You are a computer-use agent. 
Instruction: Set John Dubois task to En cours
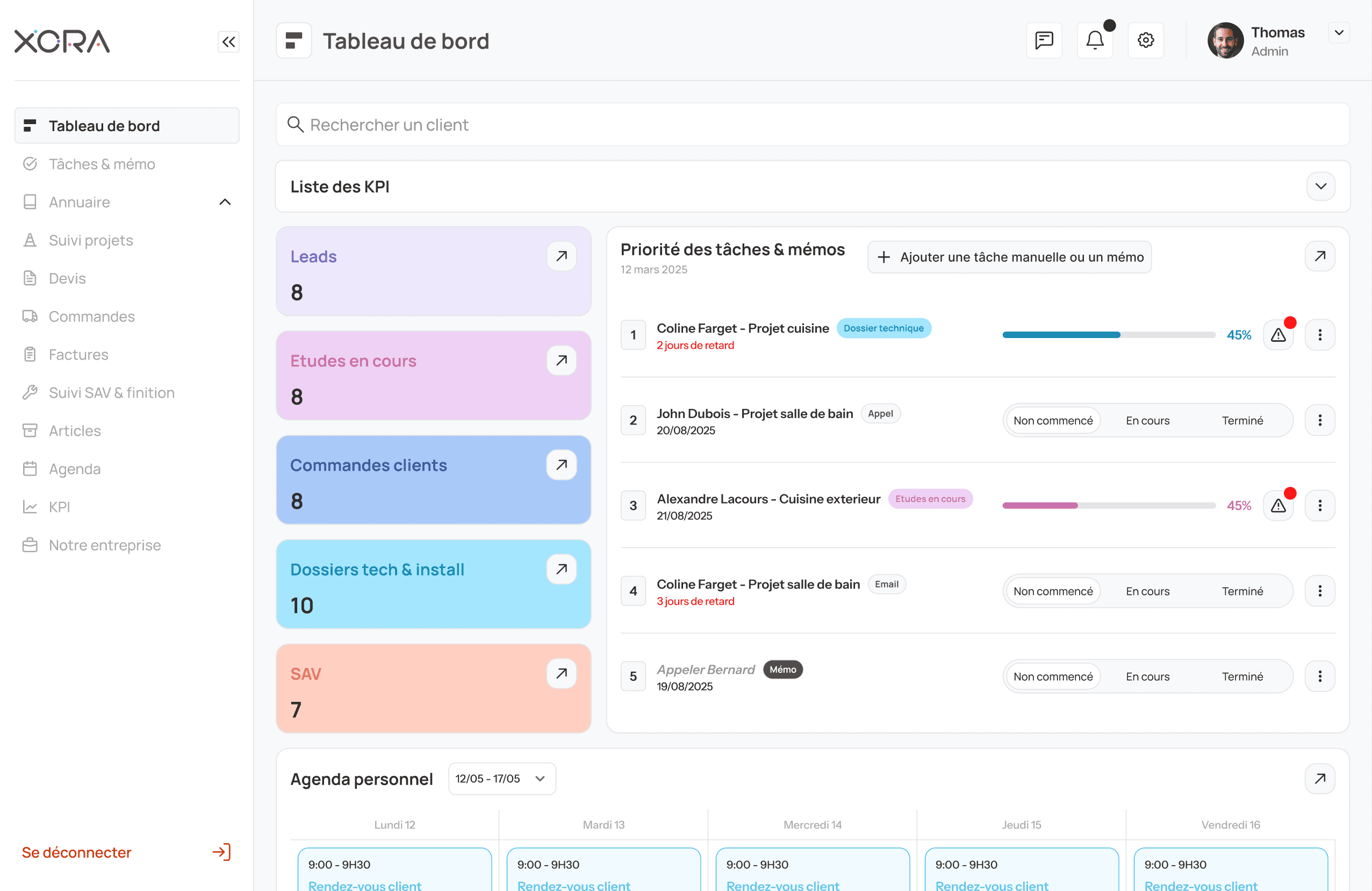(1147, 421)
